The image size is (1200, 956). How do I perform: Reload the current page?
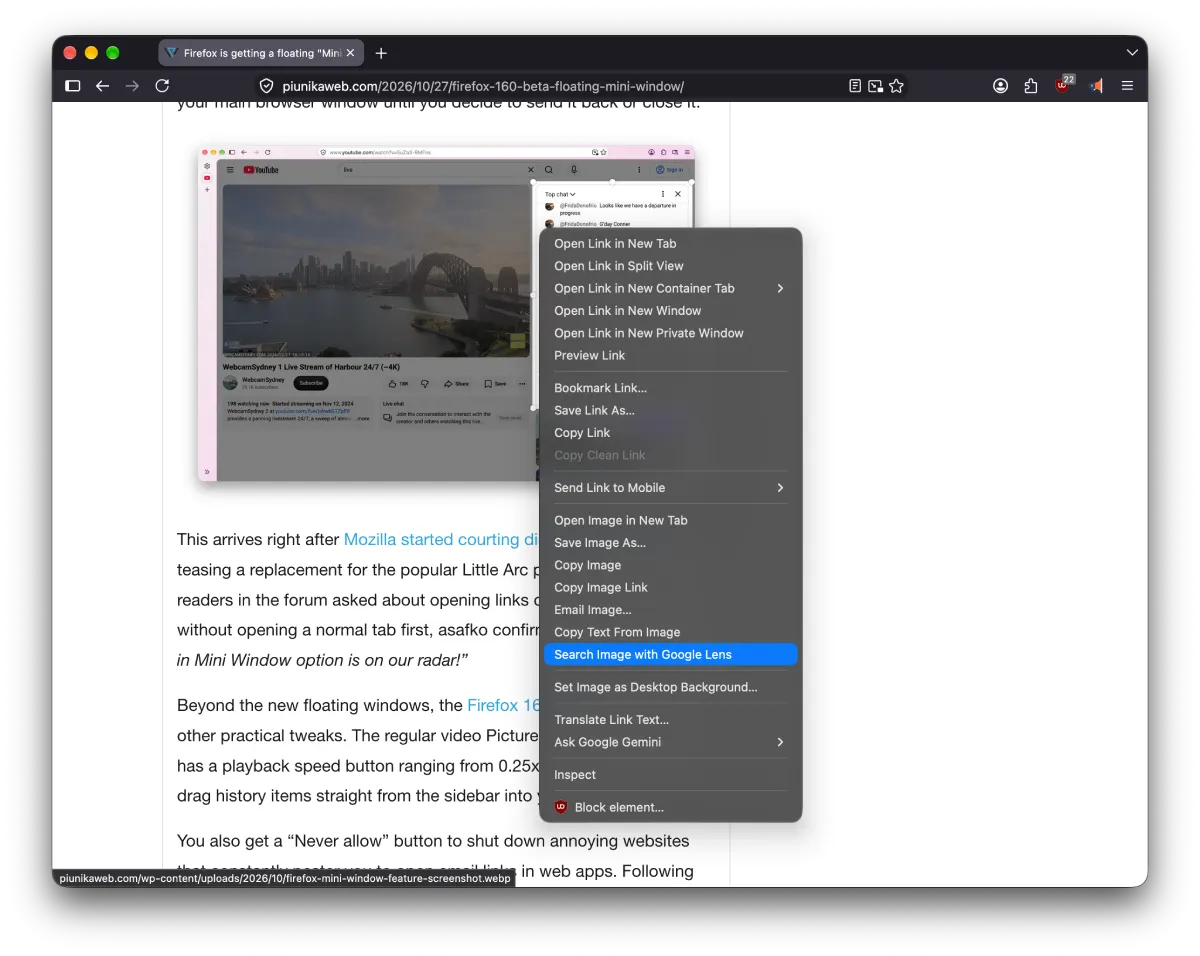pyautogui.click(x=162, y=86)
